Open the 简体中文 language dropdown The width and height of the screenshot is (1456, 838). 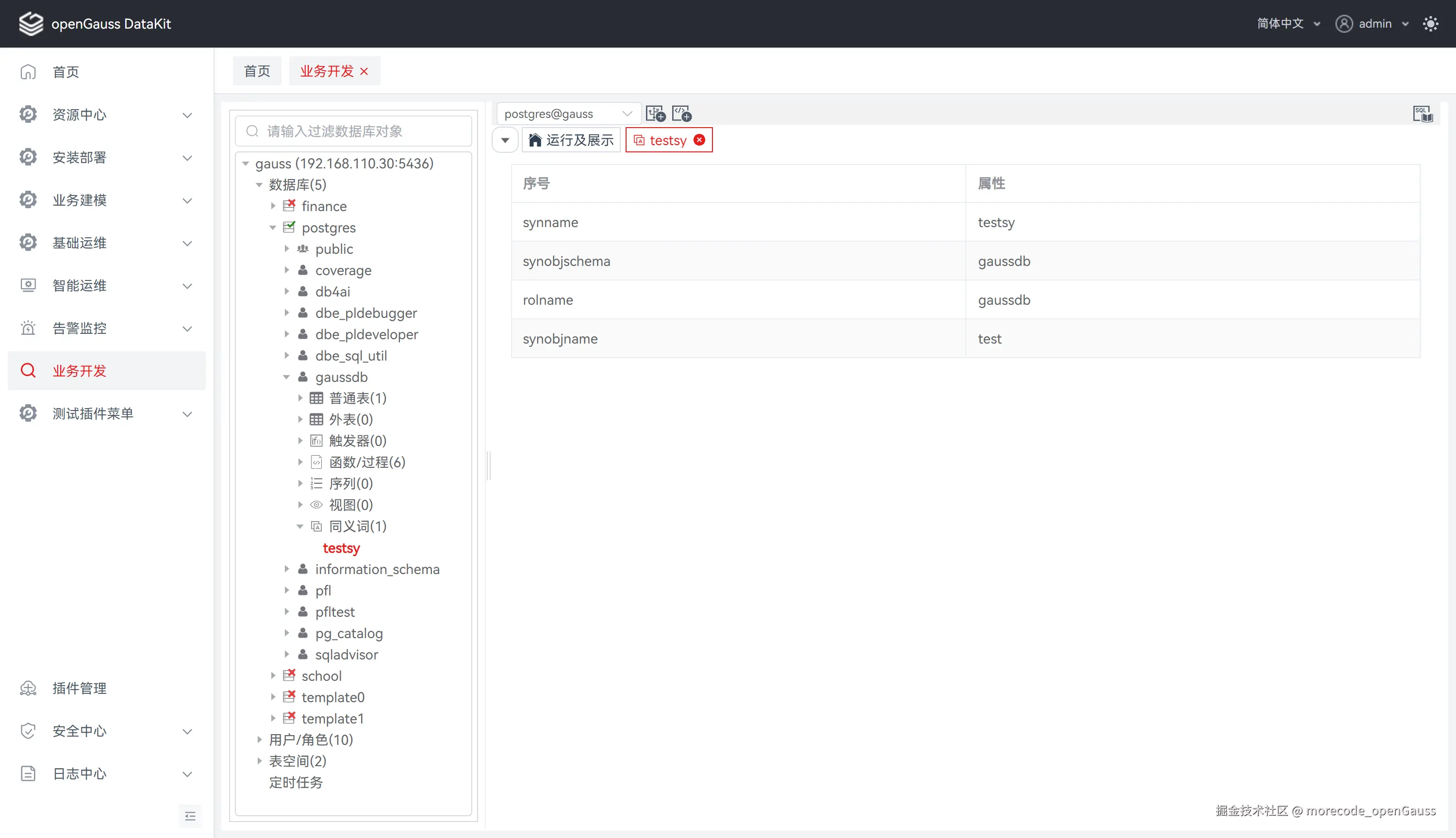[x=1288, y=24]
